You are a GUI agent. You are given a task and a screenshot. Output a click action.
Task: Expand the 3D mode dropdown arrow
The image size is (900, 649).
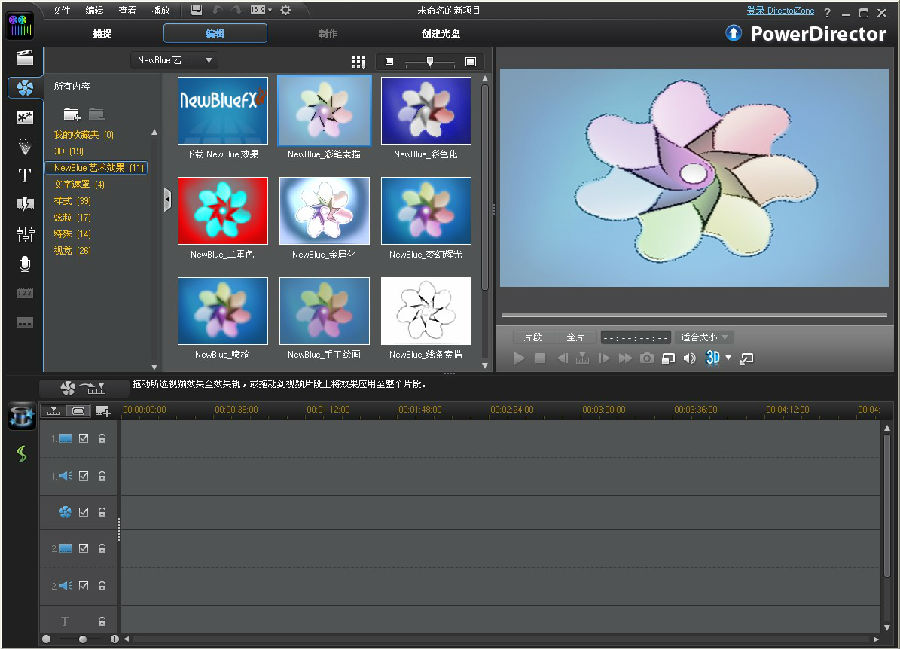tap(728, 358)
